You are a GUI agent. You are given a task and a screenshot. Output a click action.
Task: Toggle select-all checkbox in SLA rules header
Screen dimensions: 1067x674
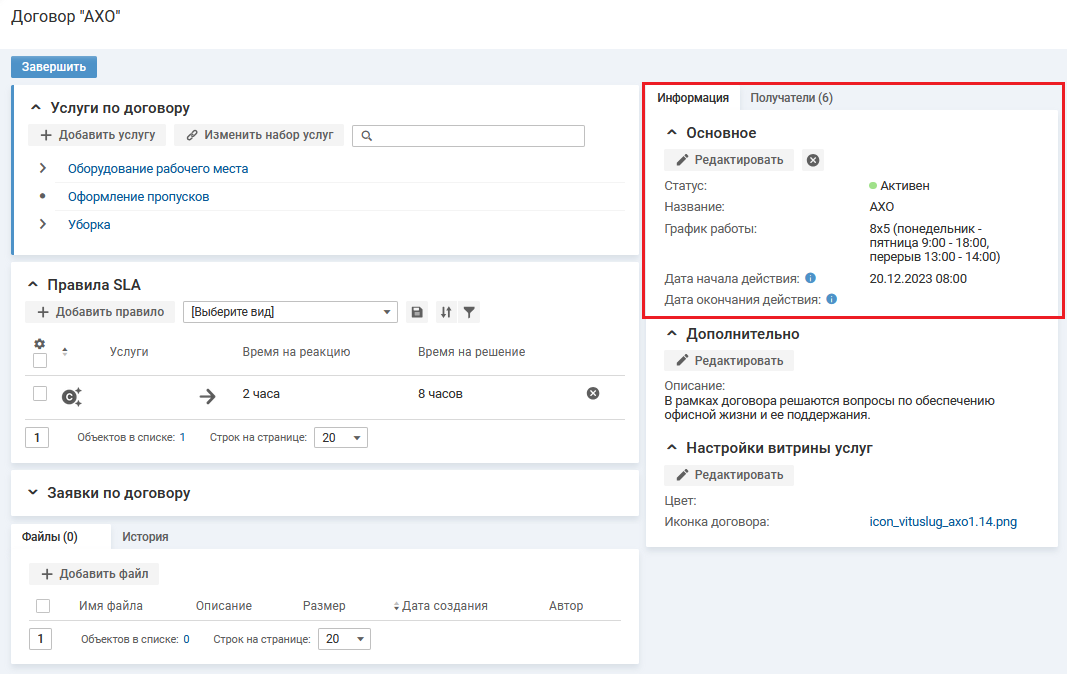40,361
